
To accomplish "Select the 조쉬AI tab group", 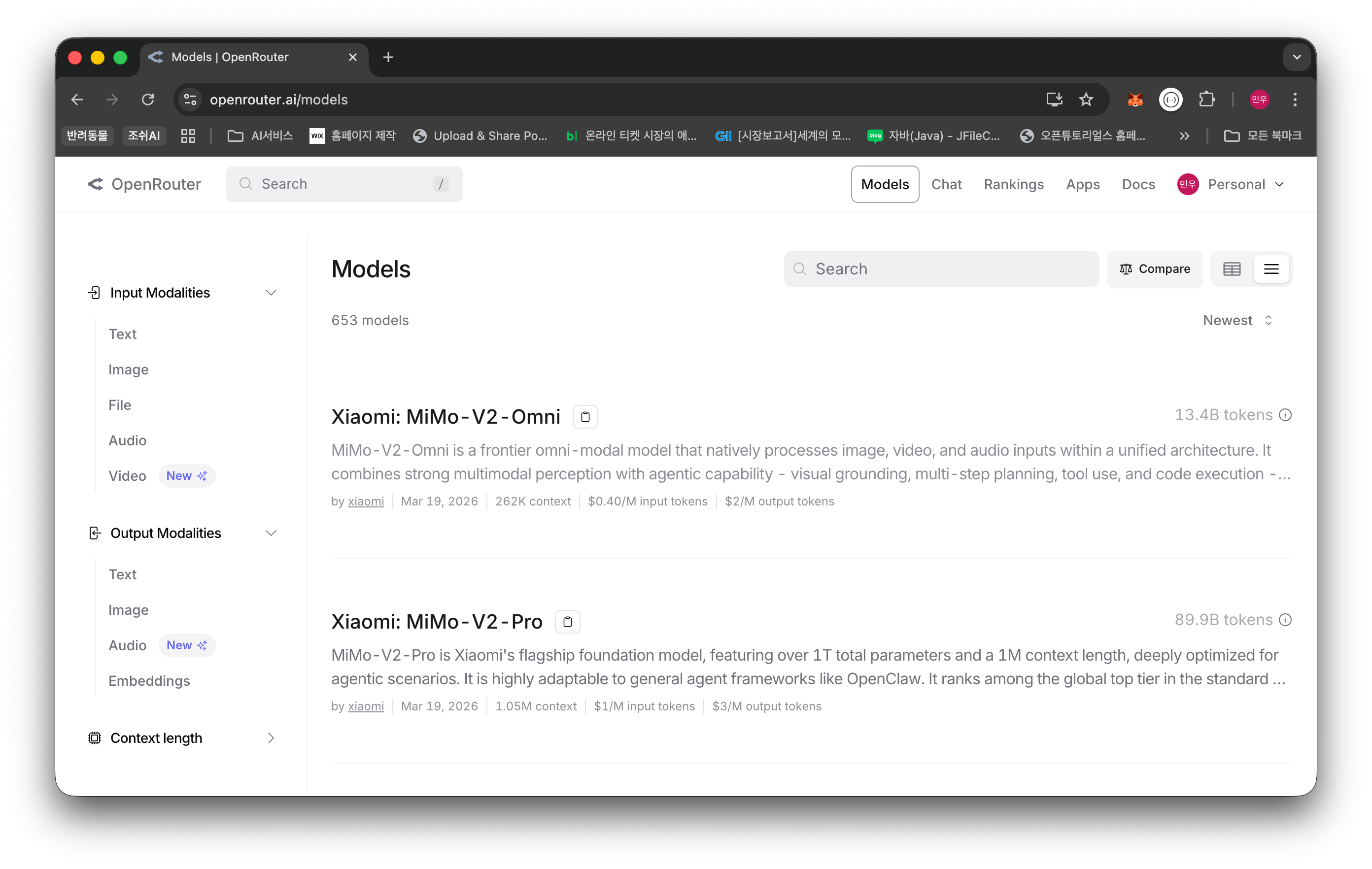I will coord(143,135).
